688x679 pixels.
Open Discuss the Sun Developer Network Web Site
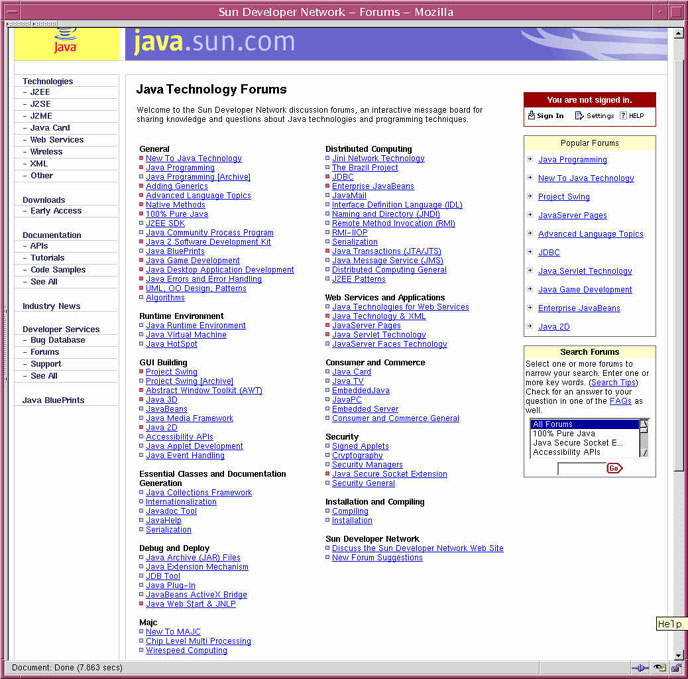418,548
